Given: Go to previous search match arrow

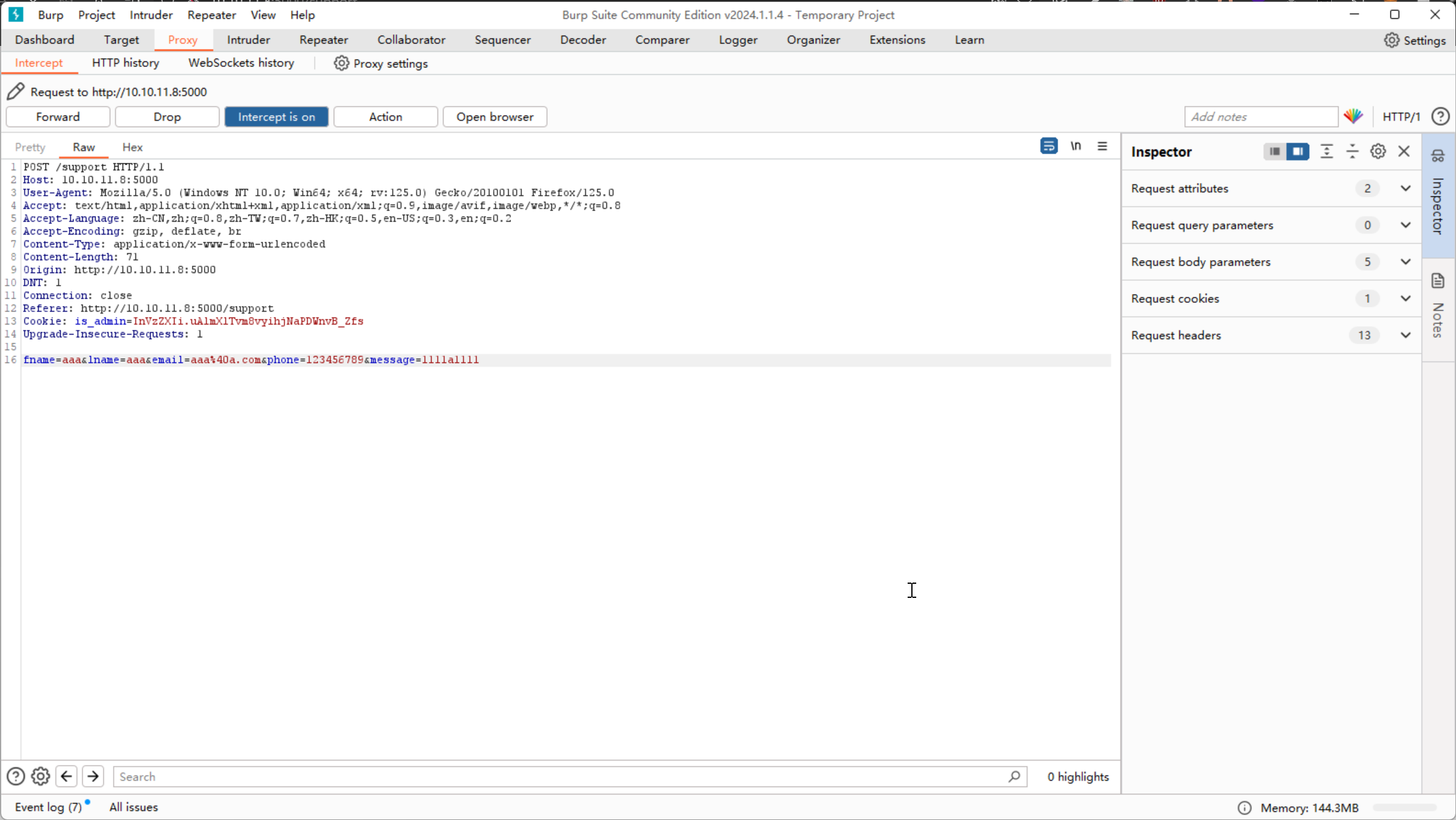Looking at the screenshot, I should click(66, 776).
